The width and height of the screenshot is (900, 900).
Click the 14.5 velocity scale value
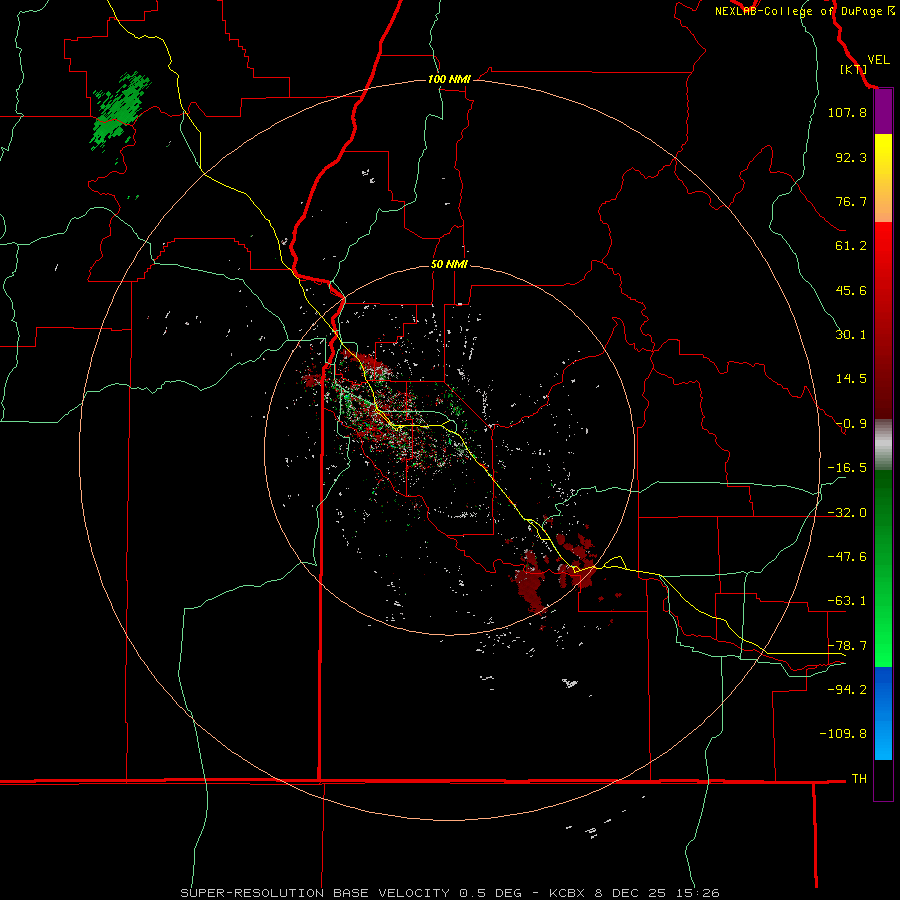[x=851, y=379]
